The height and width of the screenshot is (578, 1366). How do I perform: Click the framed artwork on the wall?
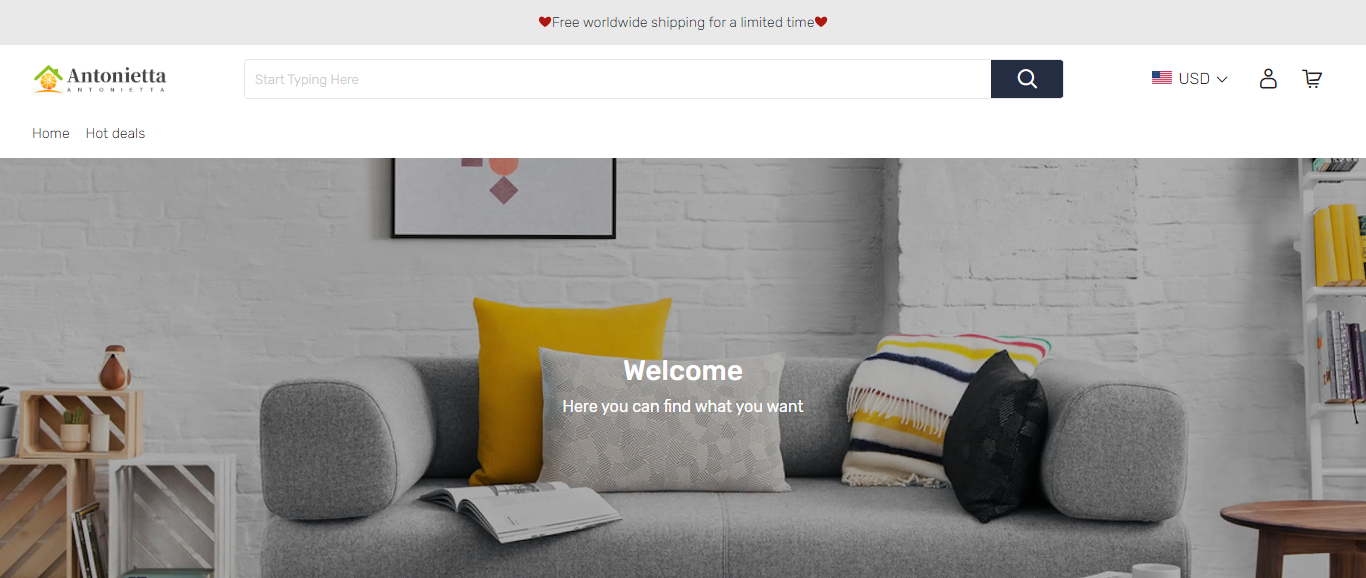click(x=503, y=196)
